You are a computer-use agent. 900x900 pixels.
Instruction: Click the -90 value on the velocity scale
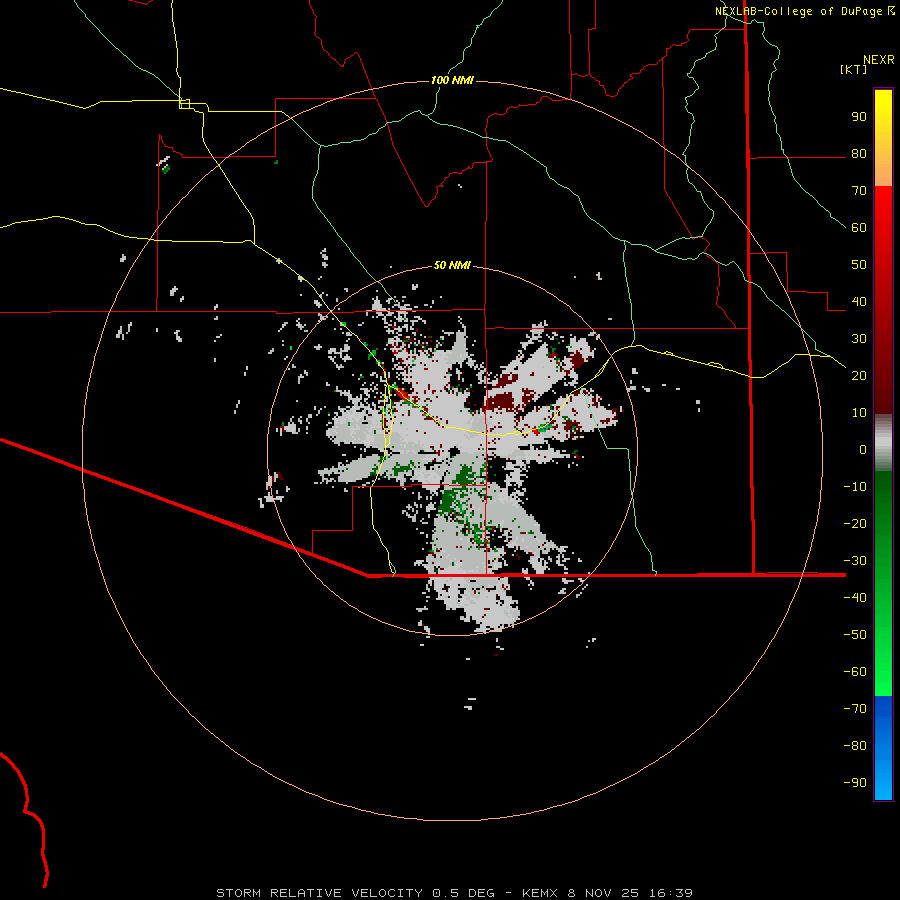(855, 783)
